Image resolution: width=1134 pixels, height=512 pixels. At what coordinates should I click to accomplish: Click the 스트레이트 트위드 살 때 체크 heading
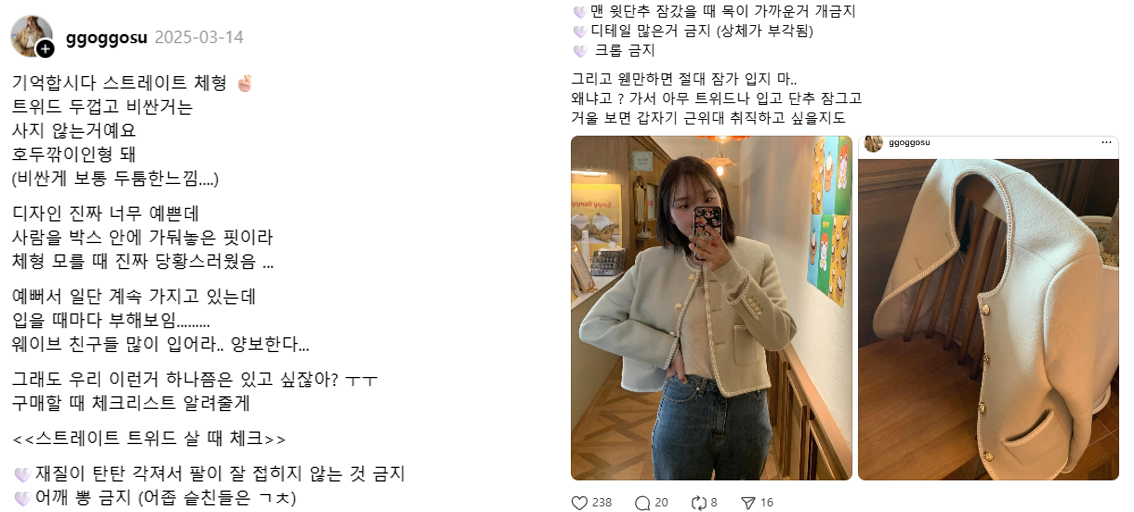150,439
